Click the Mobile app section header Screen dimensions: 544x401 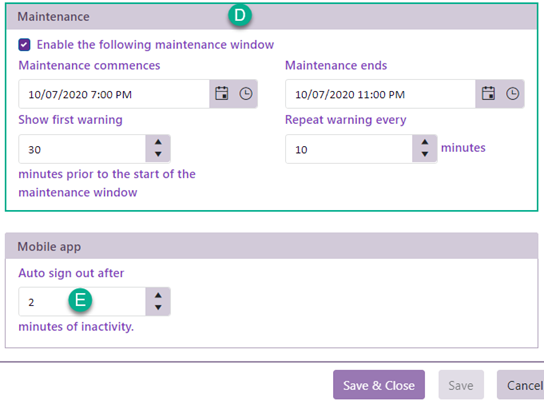point(272,246)
